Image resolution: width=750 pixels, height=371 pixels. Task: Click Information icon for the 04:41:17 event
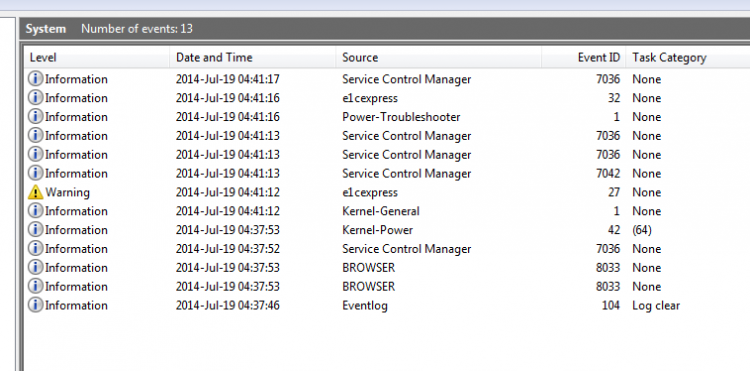[x=35, y=79]
